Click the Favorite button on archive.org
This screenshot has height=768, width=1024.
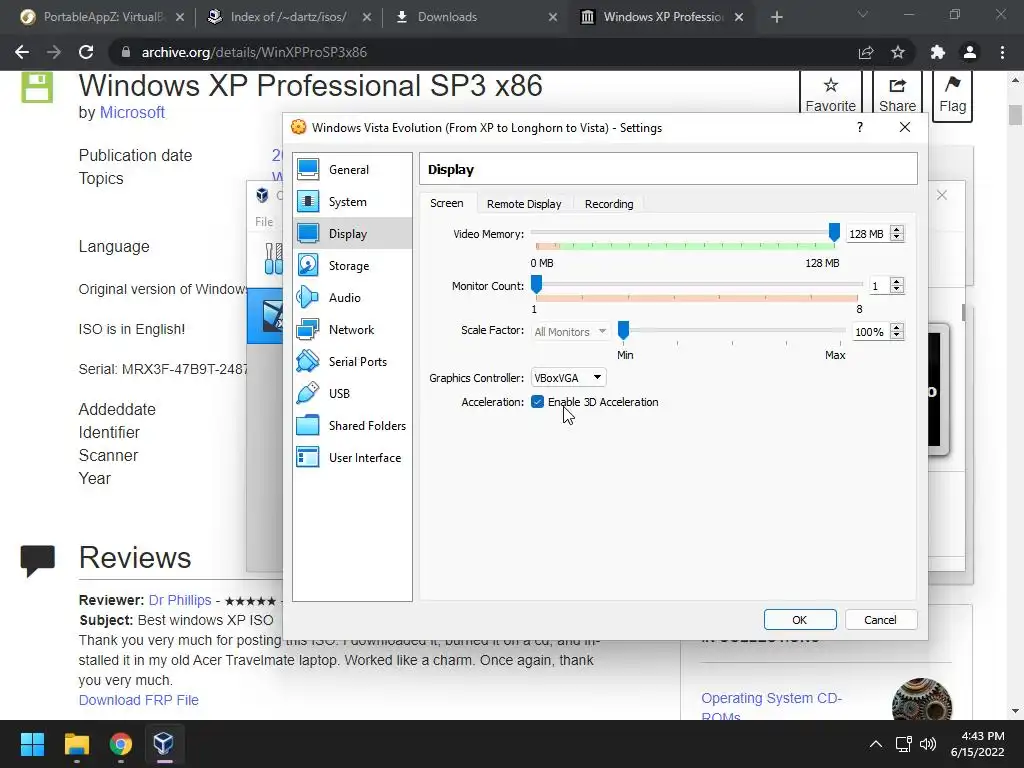(x=831, y=95)
